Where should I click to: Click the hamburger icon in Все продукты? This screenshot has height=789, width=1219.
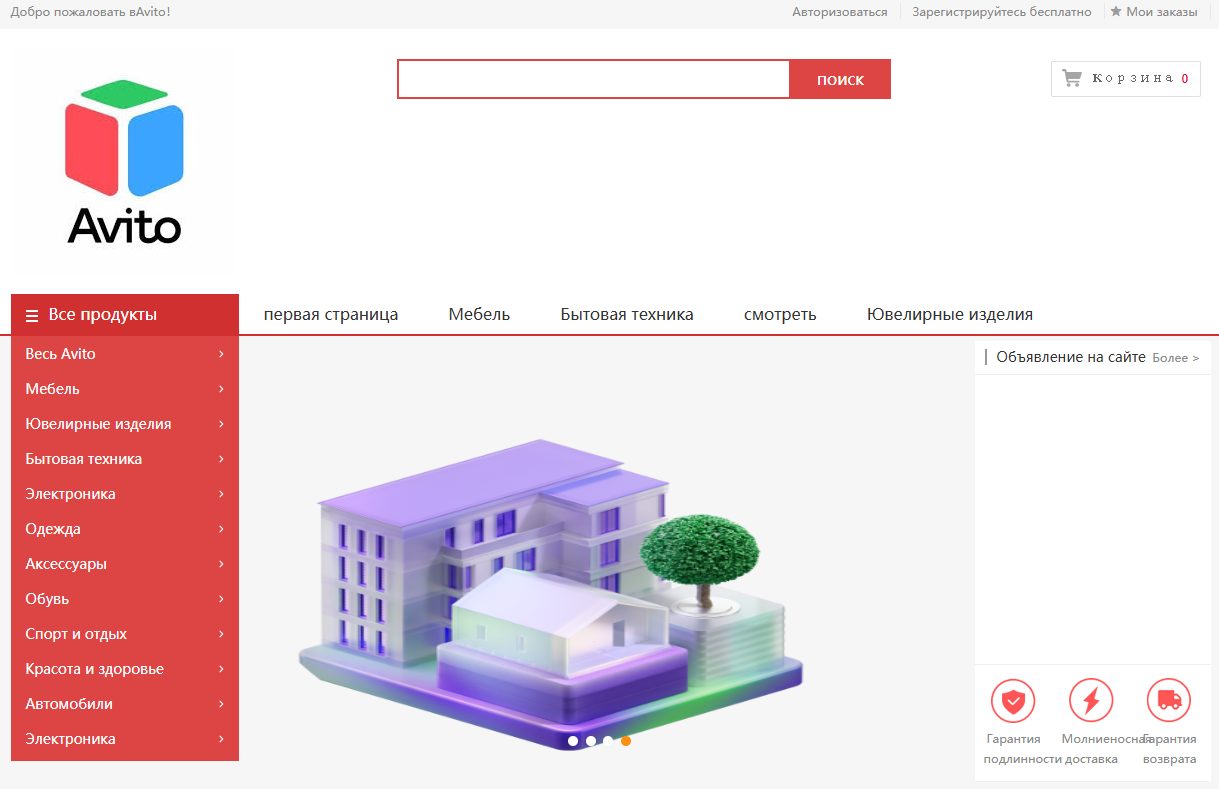32,315
